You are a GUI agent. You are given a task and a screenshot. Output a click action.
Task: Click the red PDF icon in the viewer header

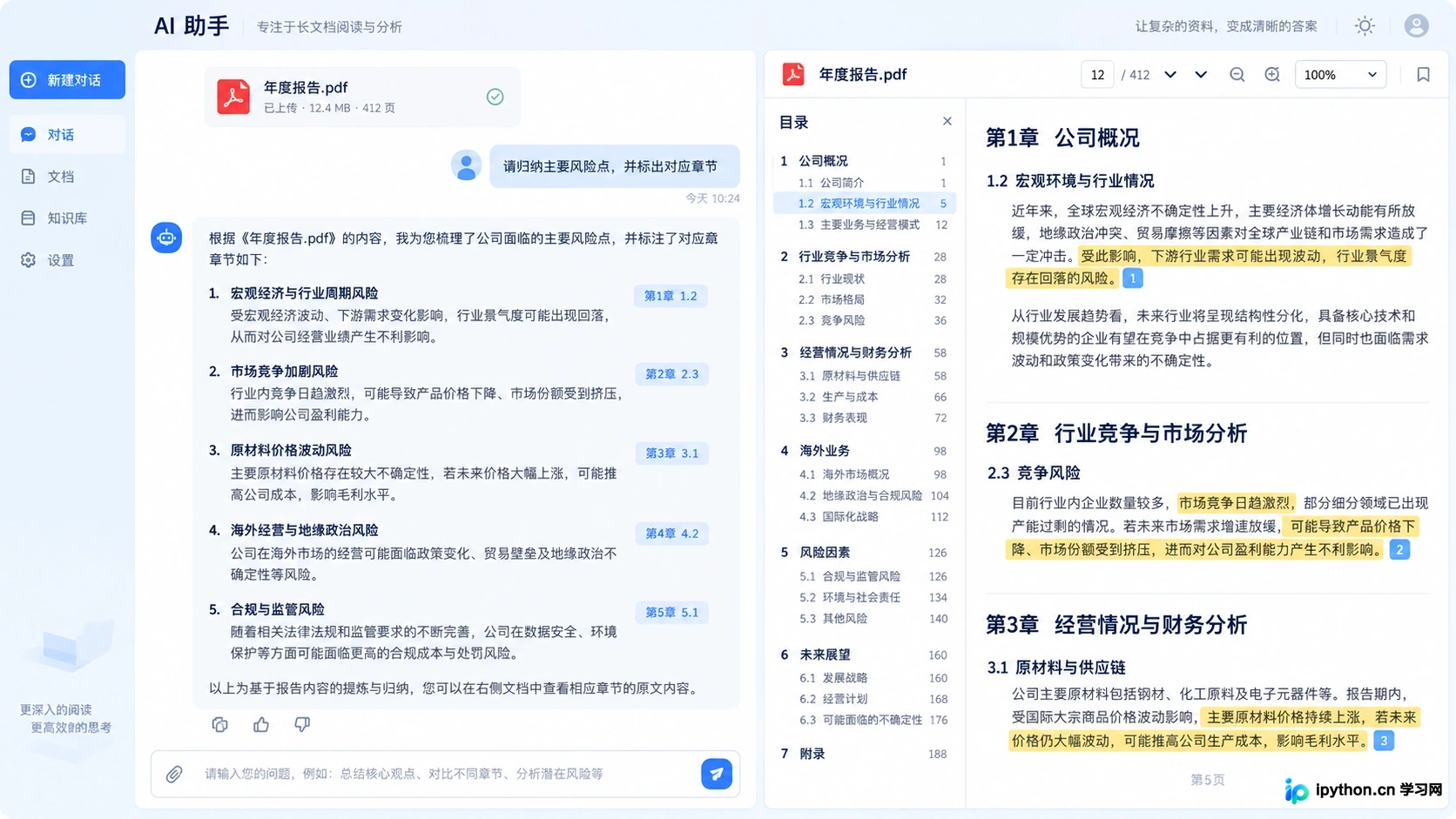pos(793,74)
